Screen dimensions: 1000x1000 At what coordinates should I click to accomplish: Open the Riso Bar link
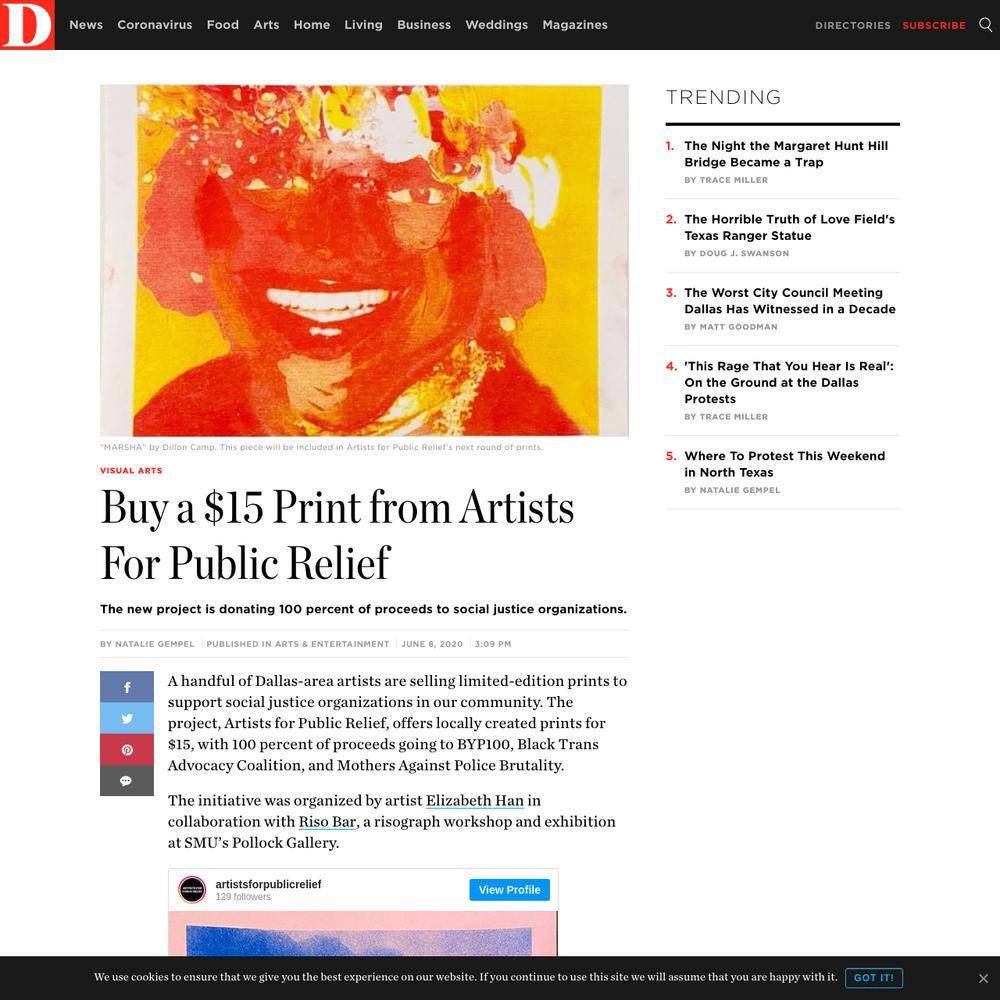(x=327, y=821)
